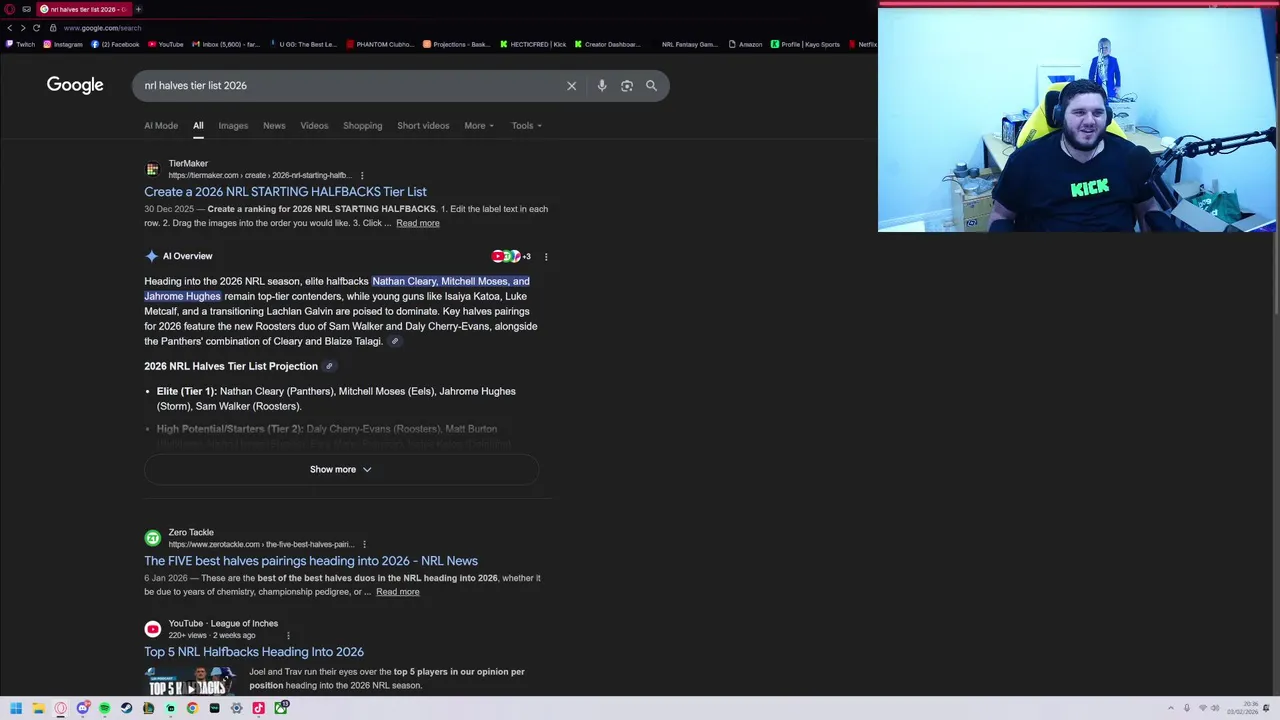Play the Top 5 Halfbacks video thumbnail
Screen dimensions: 1280x720
190,682
